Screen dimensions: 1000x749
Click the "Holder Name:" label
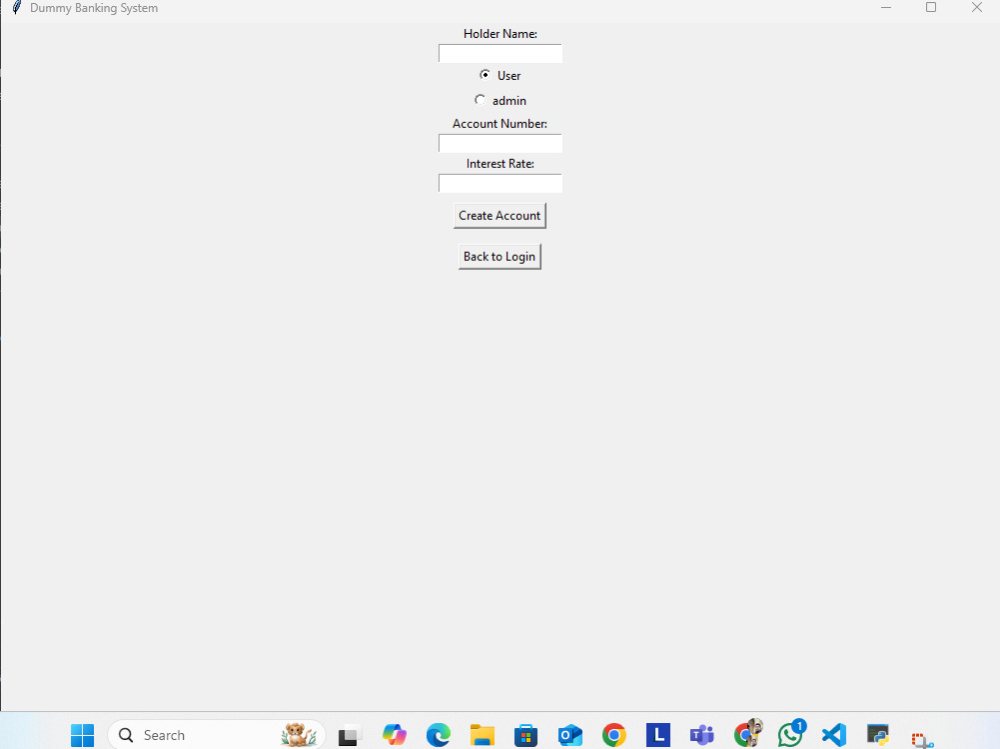click(x=500, y=34)
